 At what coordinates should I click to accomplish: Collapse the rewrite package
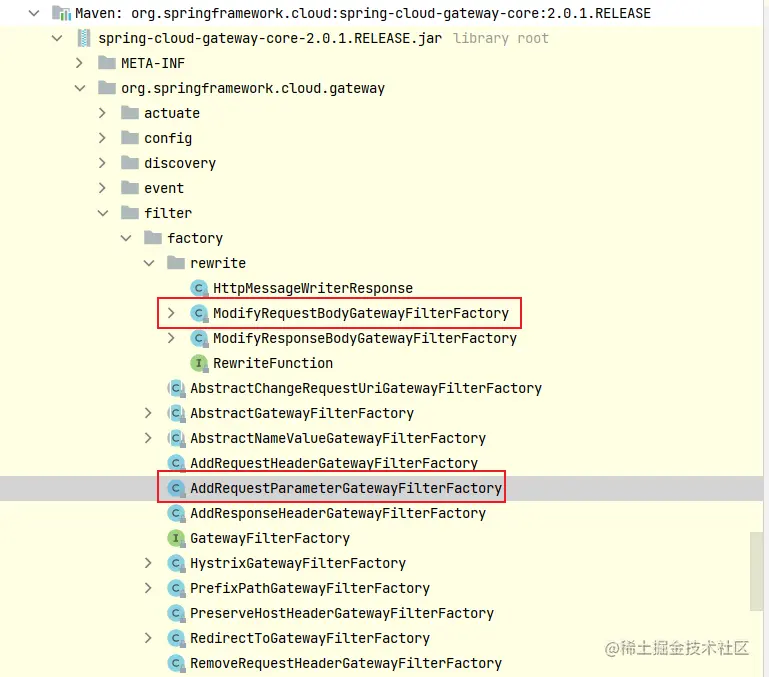tap(149, 263)
